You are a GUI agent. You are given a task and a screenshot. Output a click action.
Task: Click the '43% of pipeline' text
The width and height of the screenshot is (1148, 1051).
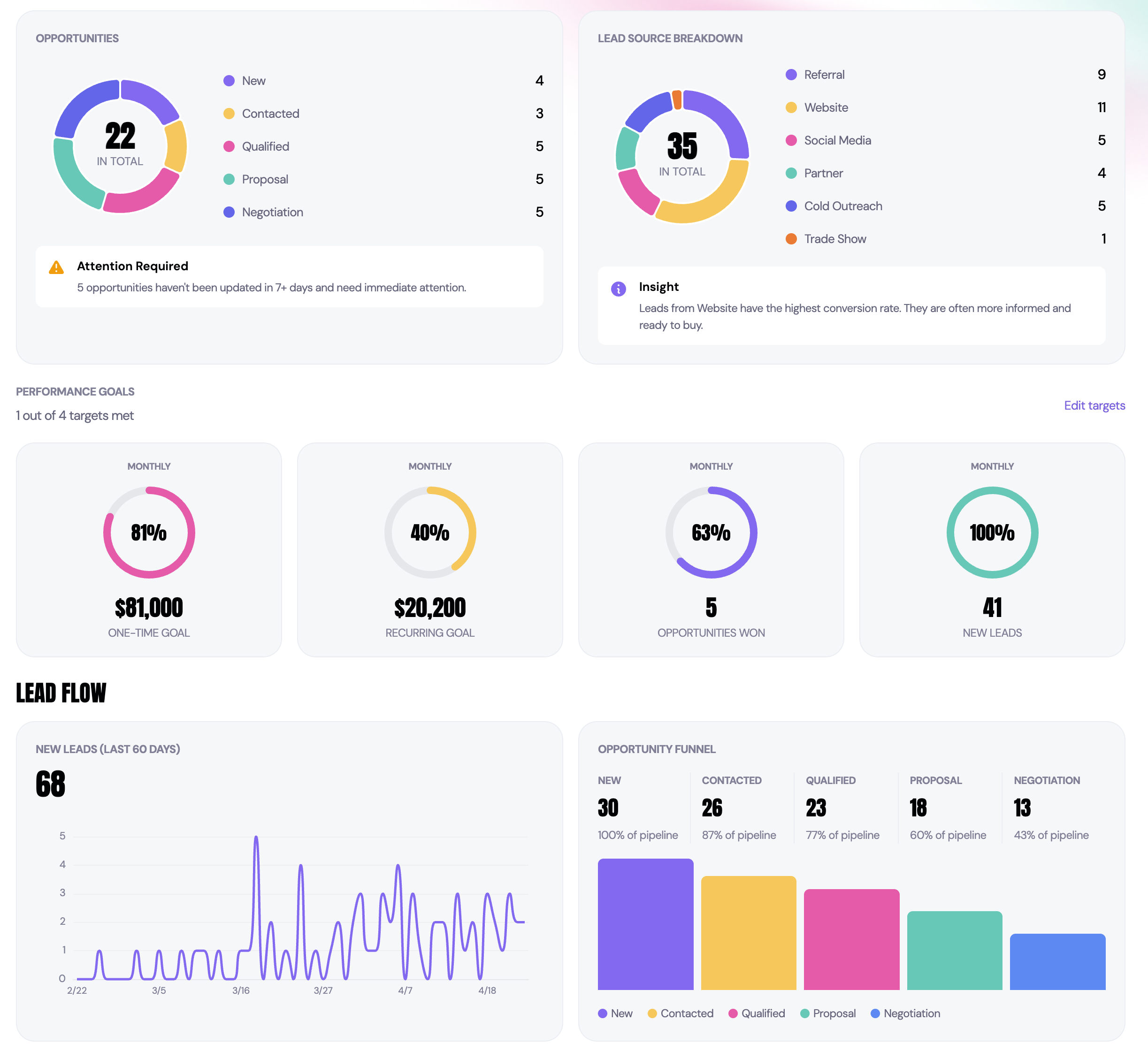pyautogui.click(x=1051, y=835)
